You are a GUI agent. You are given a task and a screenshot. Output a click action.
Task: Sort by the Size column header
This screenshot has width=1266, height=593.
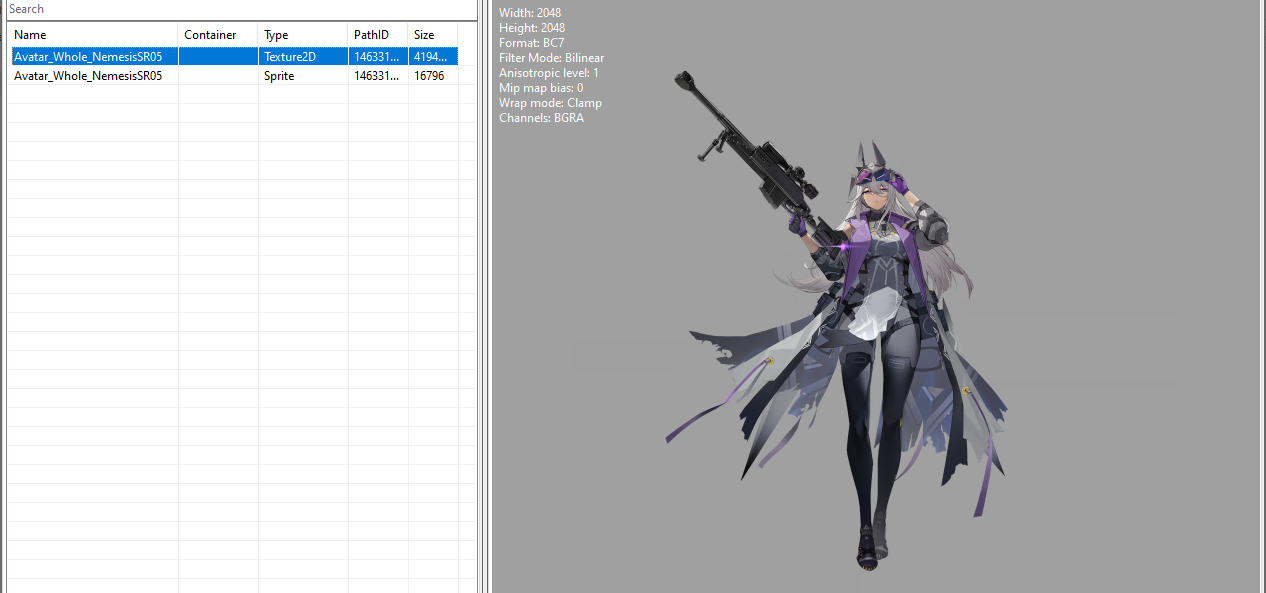point(433,35)
